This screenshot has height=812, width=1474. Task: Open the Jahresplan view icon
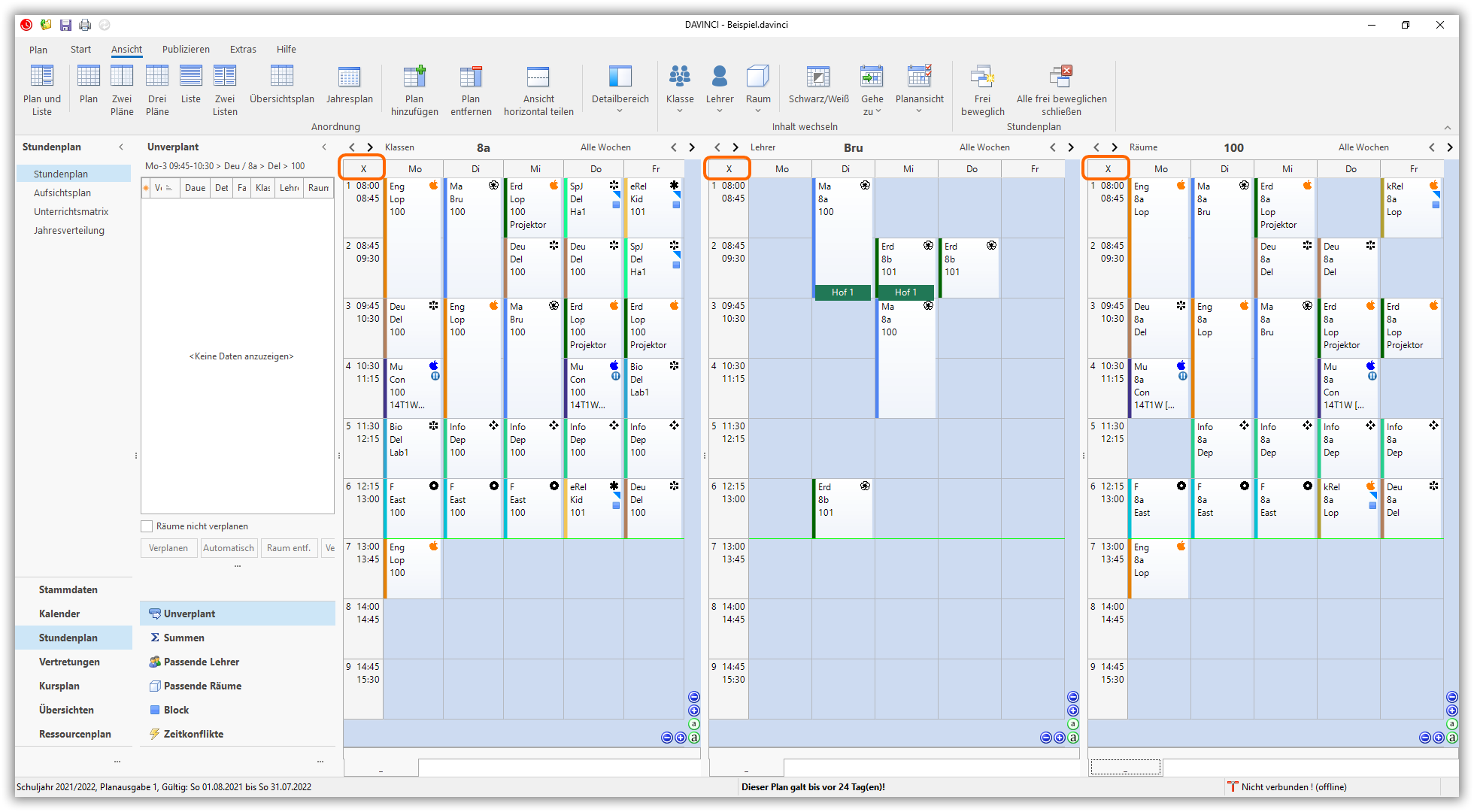coord(349,77)
